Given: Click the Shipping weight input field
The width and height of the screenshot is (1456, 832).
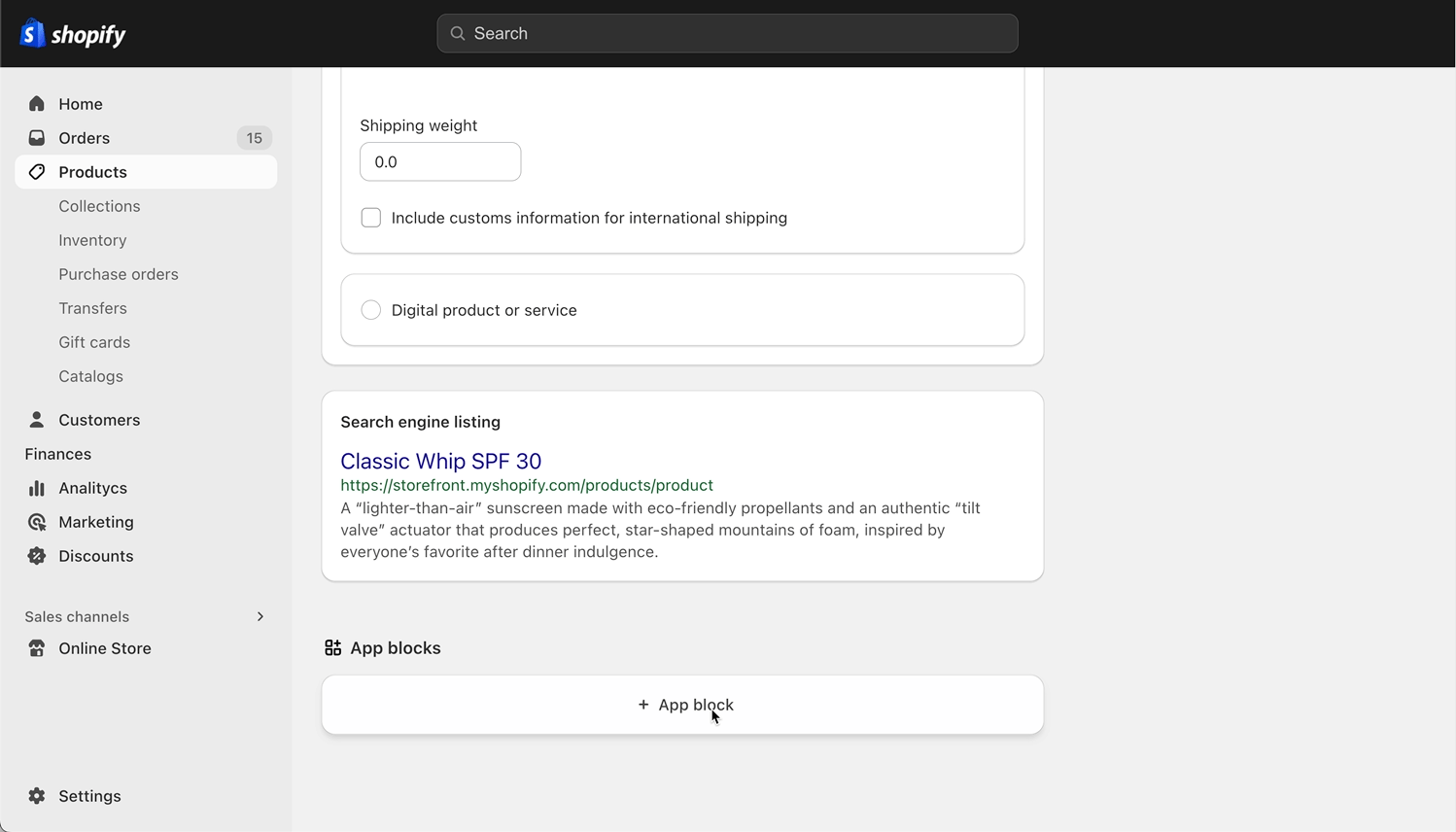Looking at the screenshot, I should pyautogui.click(x=440, y=161).
